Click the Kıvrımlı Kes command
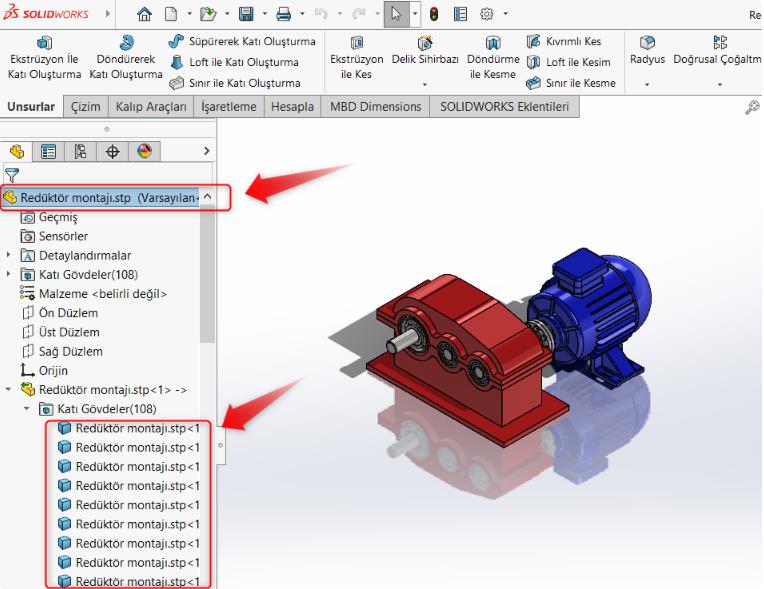The height and width of the screenshot is (589, 764). point(570,42)
